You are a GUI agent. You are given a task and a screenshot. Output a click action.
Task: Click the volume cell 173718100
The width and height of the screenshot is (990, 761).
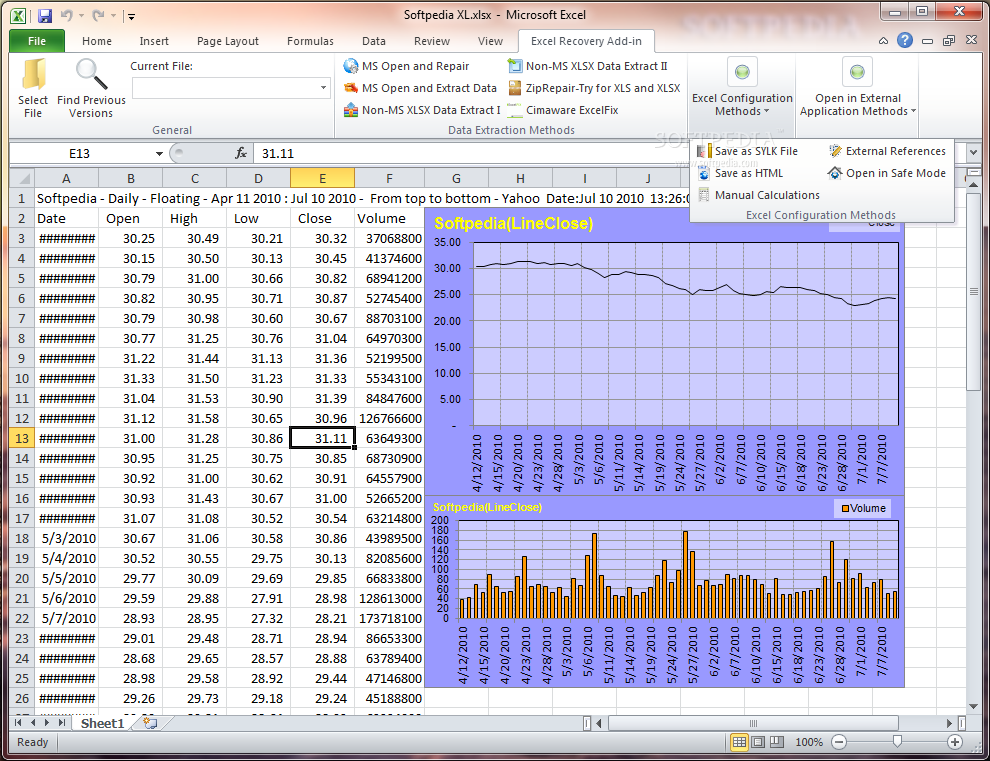coord(390,618)
